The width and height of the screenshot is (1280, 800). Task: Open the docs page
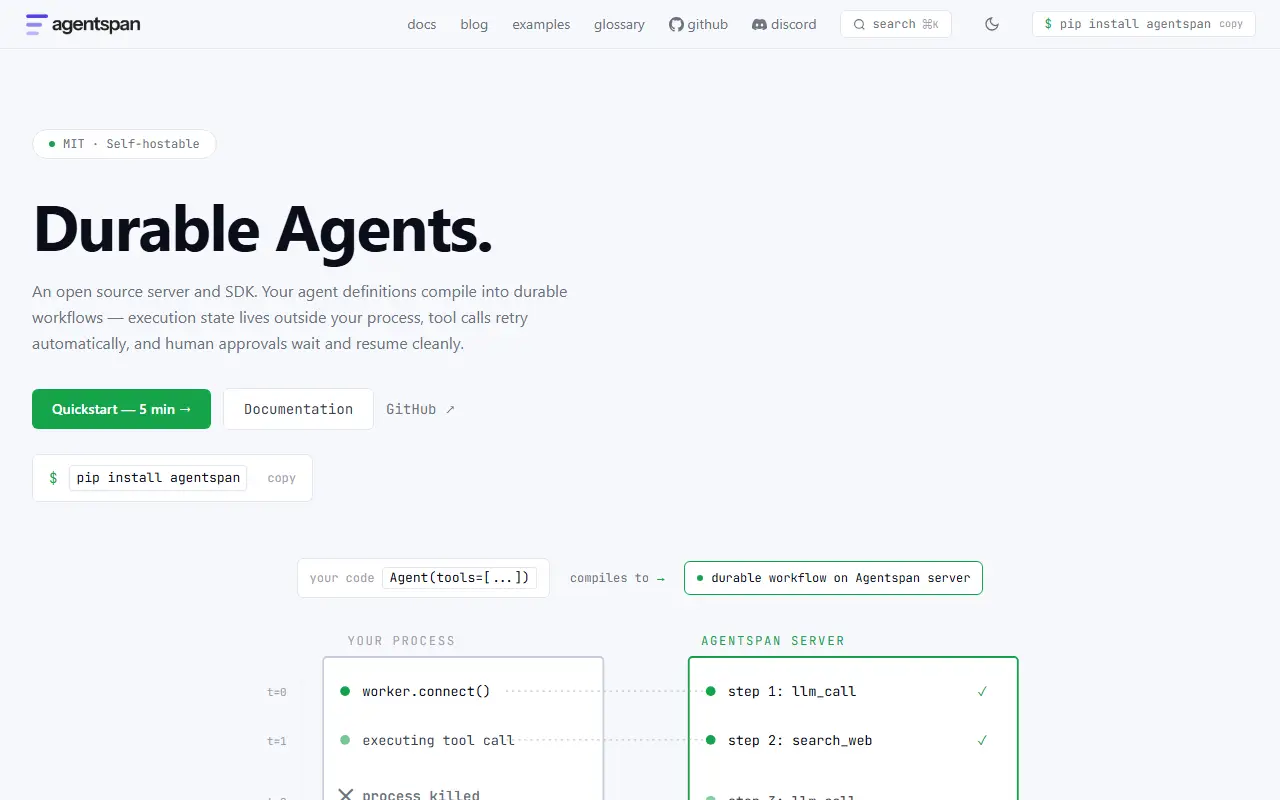click(422, 24)
